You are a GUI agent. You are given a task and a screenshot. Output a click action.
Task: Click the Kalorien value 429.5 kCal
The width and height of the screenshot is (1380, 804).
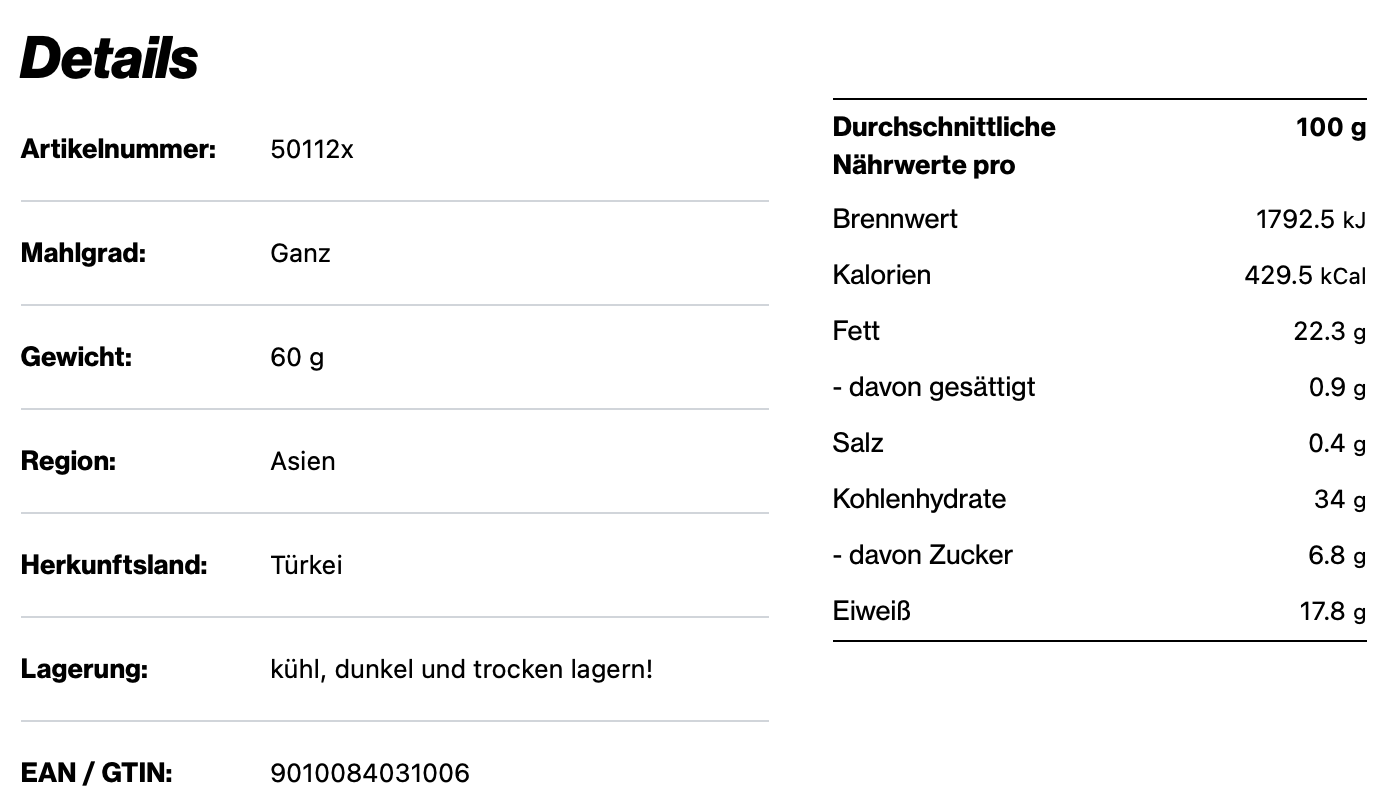click(1304, 276)
